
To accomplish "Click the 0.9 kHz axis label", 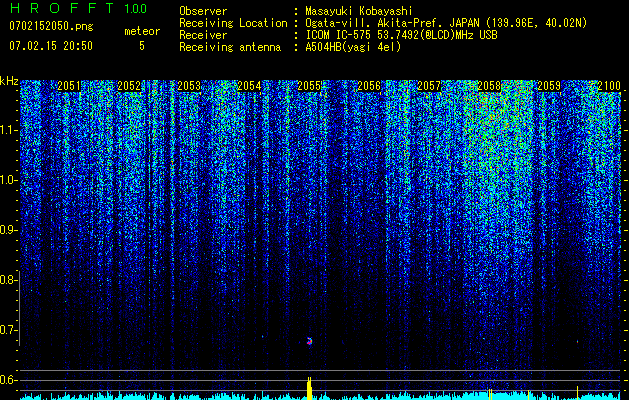I will coord(9,230).
